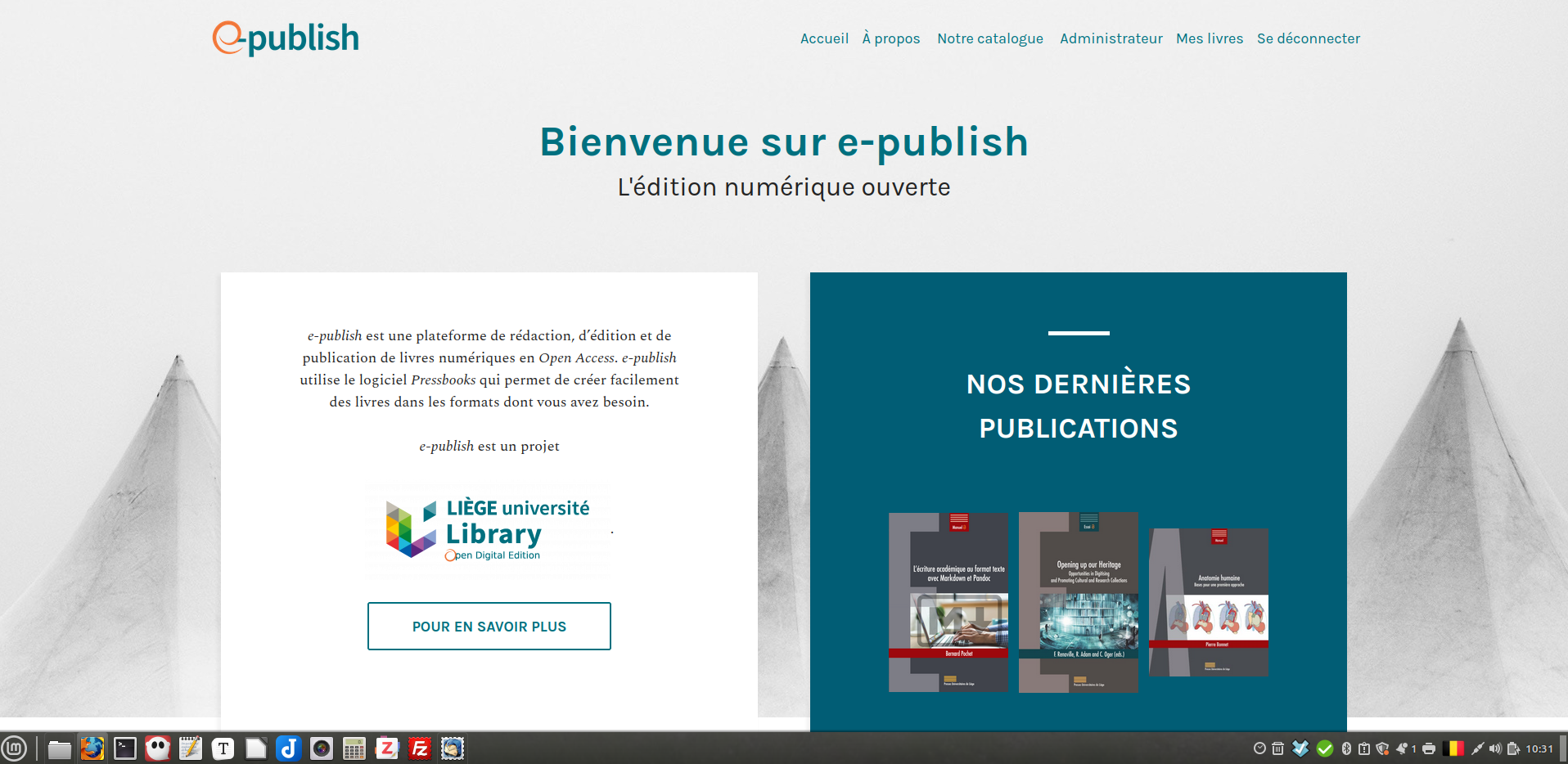This screenshot has width=1568, height=764.
Task: Click the Bluetooth tray icon
Action: pos(1346,748)
